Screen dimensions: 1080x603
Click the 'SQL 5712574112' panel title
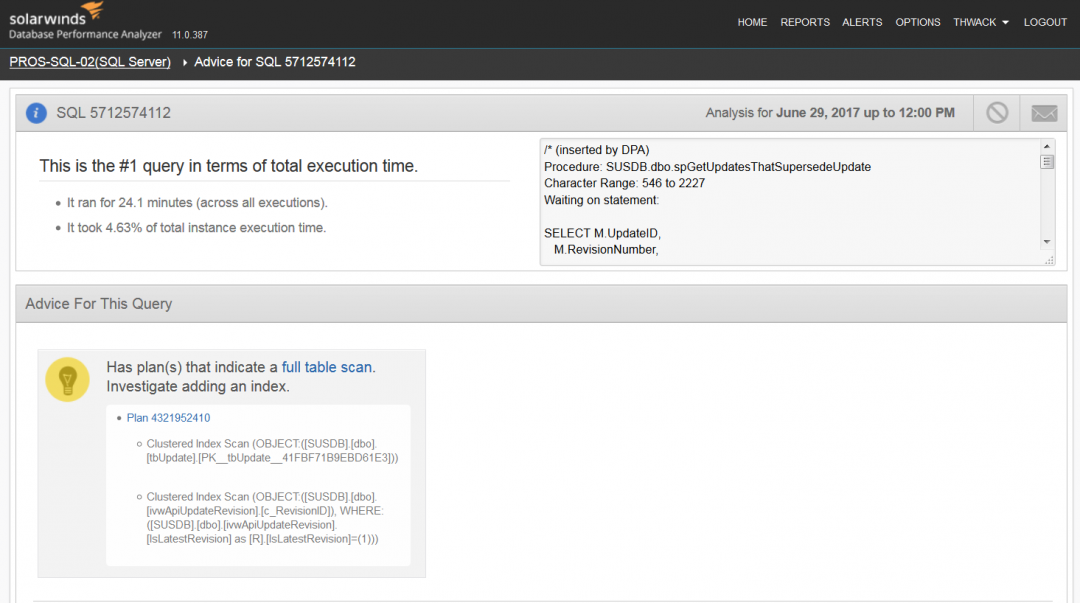pos(114,113)
